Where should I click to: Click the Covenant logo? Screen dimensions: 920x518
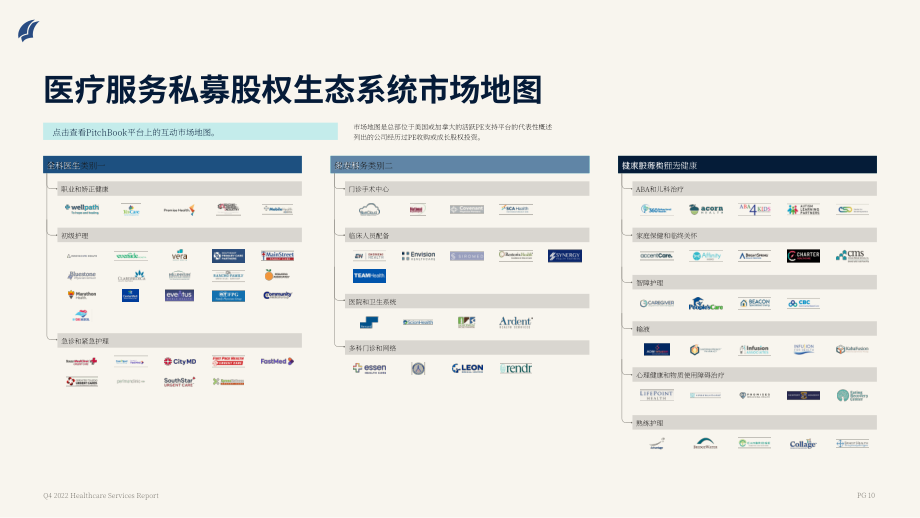(x=466, y=209)
